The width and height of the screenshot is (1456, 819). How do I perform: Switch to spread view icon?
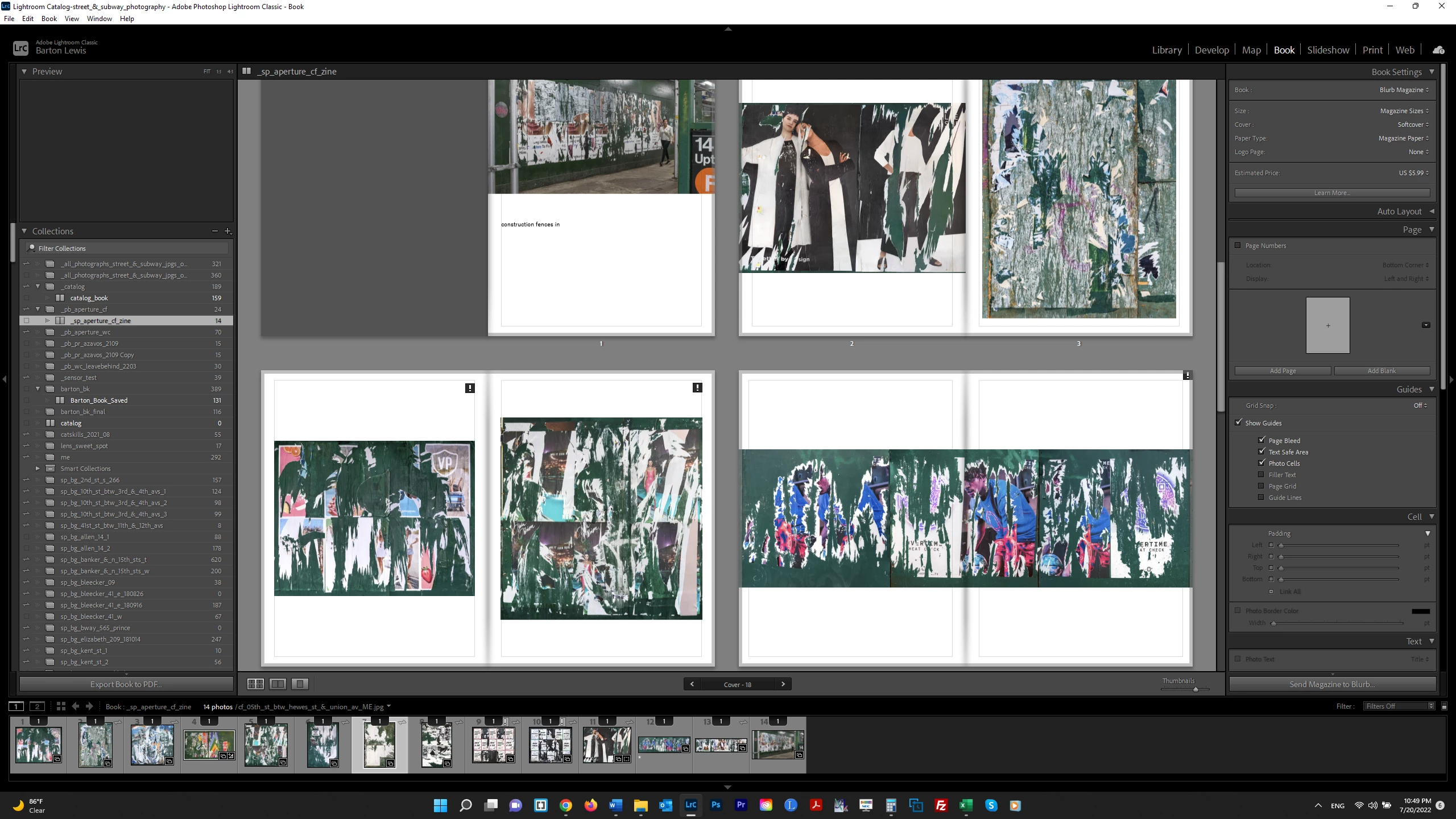tap(278, 684)
